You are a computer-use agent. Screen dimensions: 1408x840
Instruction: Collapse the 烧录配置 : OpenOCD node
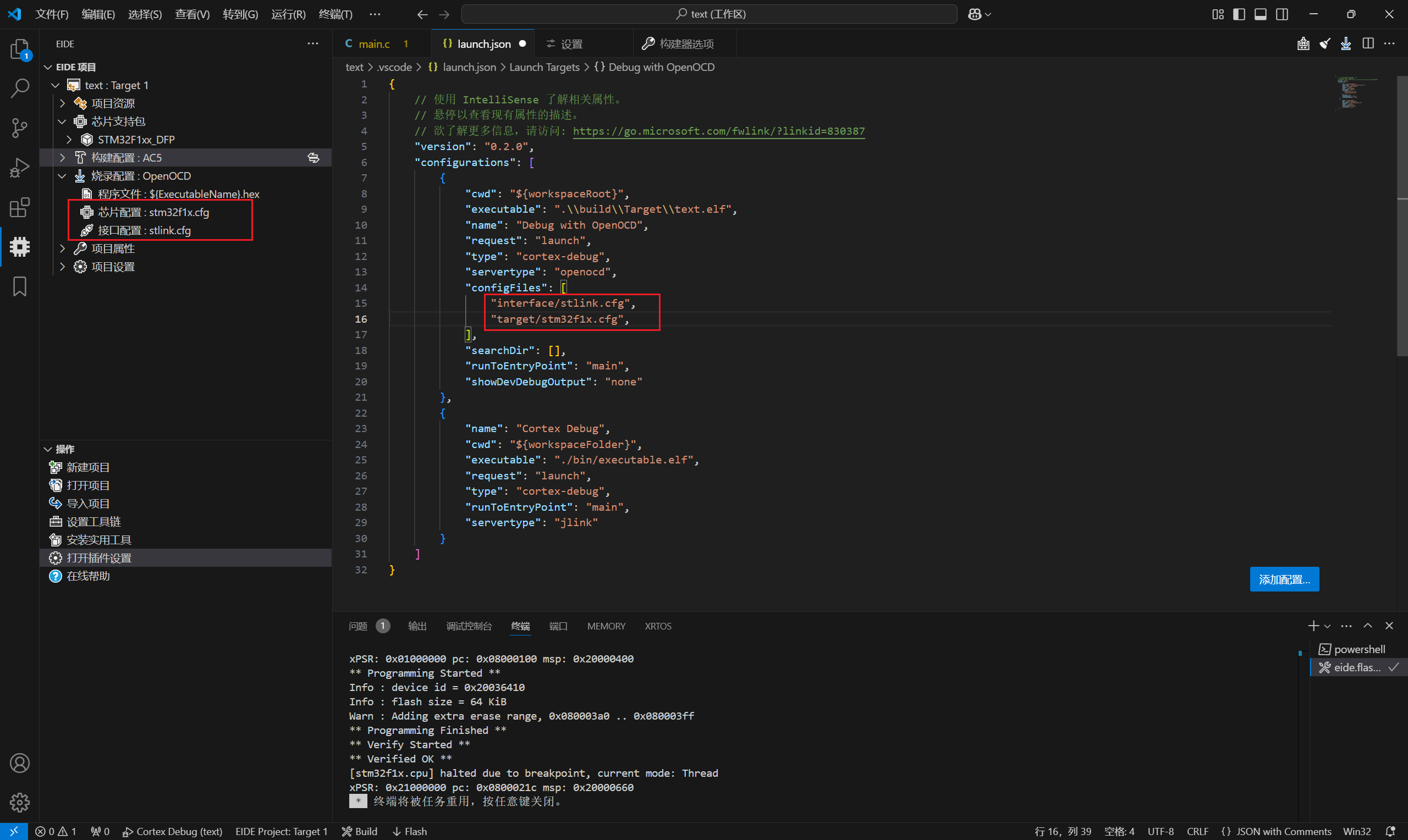click(63, 176)
